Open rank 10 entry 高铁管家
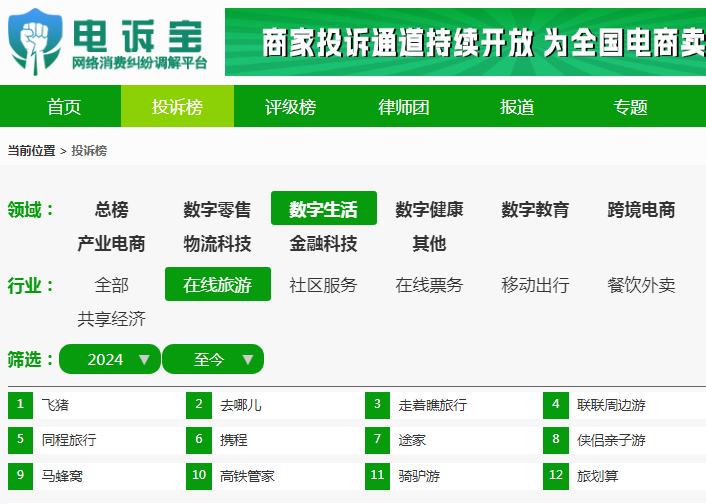Viewport: 706px width, 504px height. point(247,476)
